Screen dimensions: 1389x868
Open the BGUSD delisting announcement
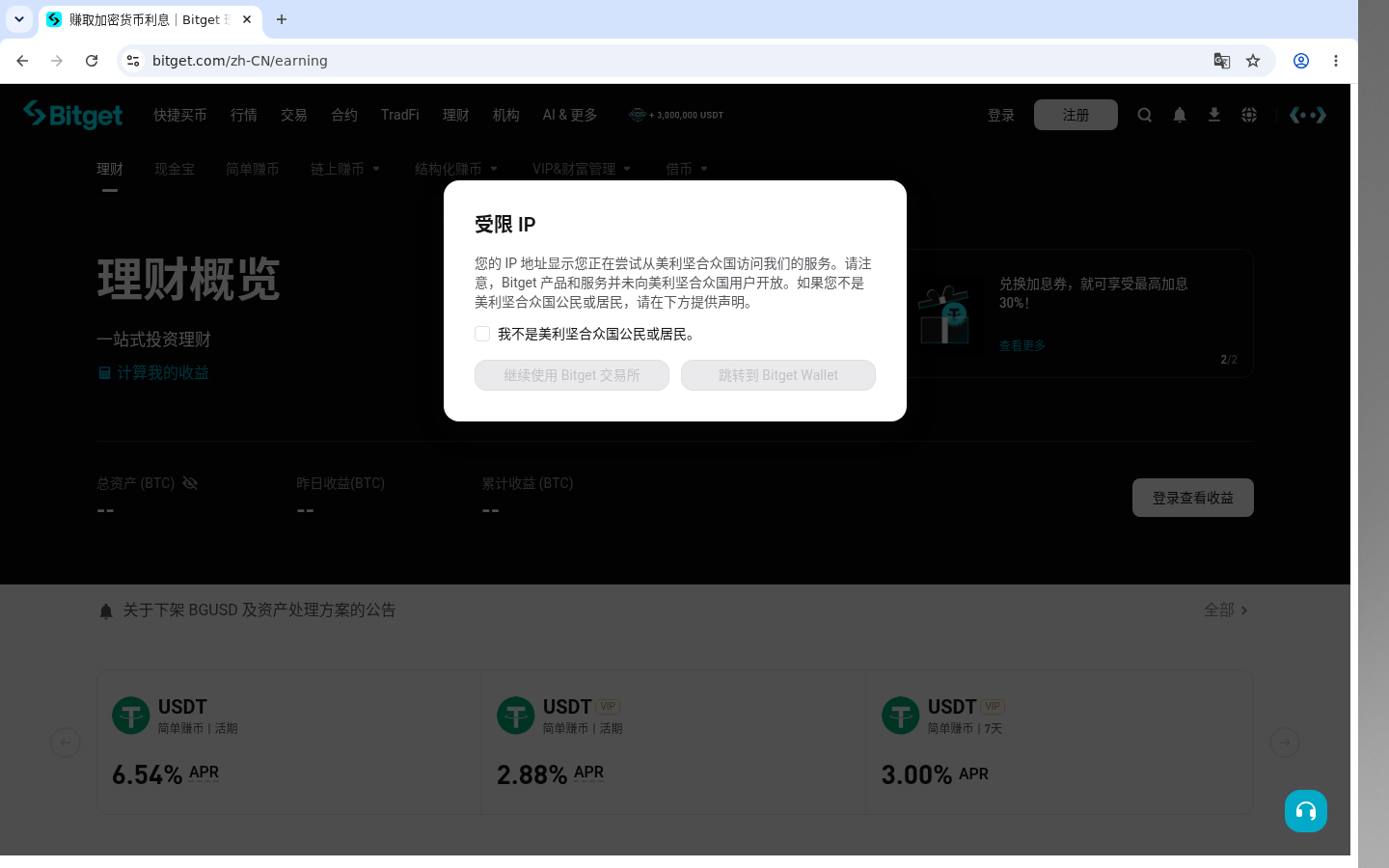[259, 610]
